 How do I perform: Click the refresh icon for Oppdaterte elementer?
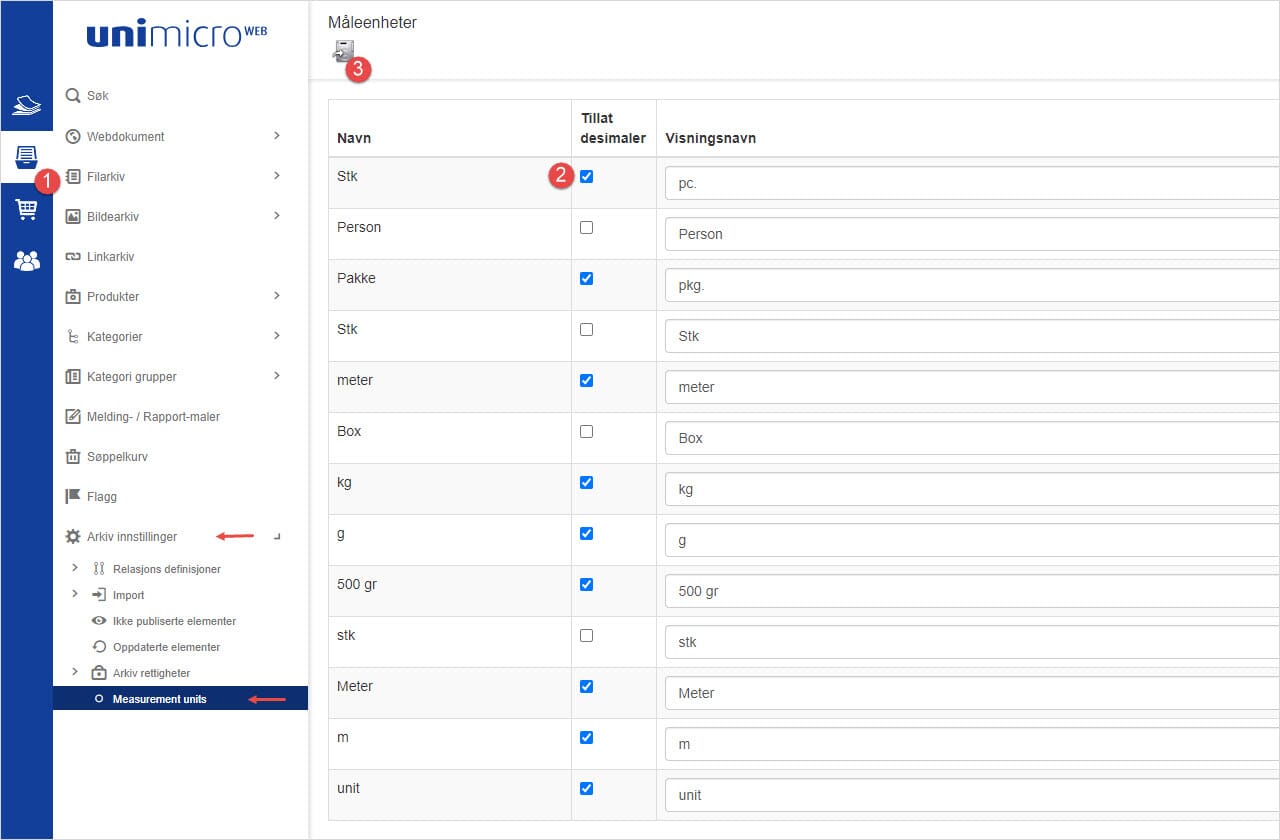point(98,647)
